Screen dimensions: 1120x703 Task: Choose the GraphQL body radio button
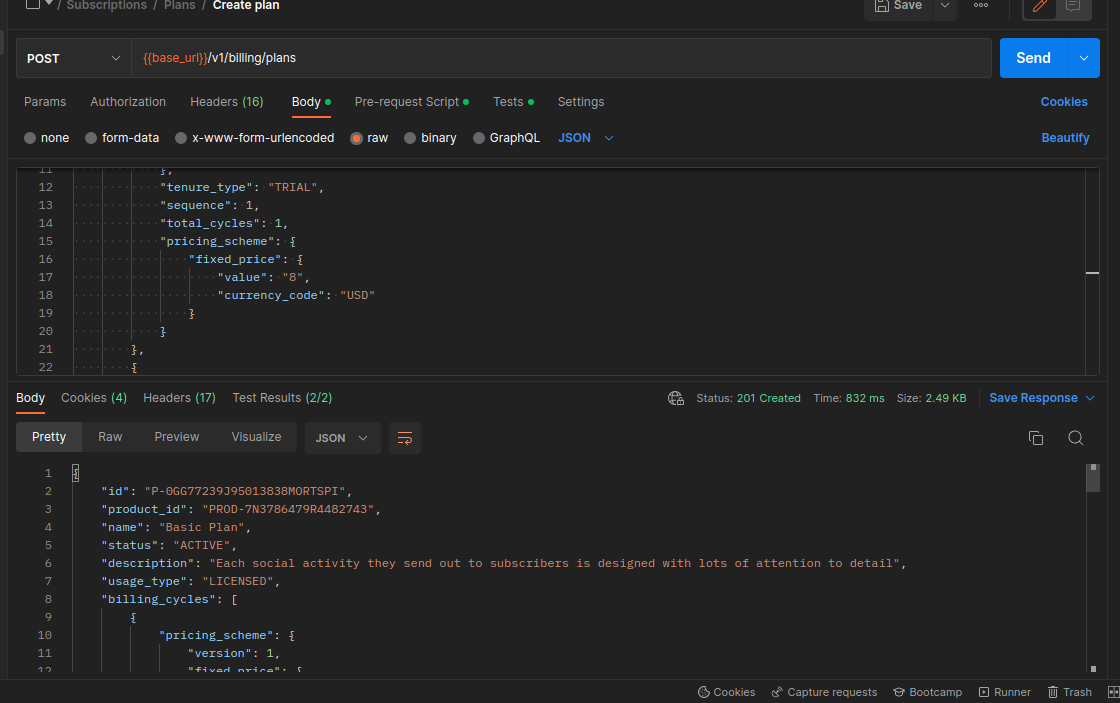(x=506, y=138)
